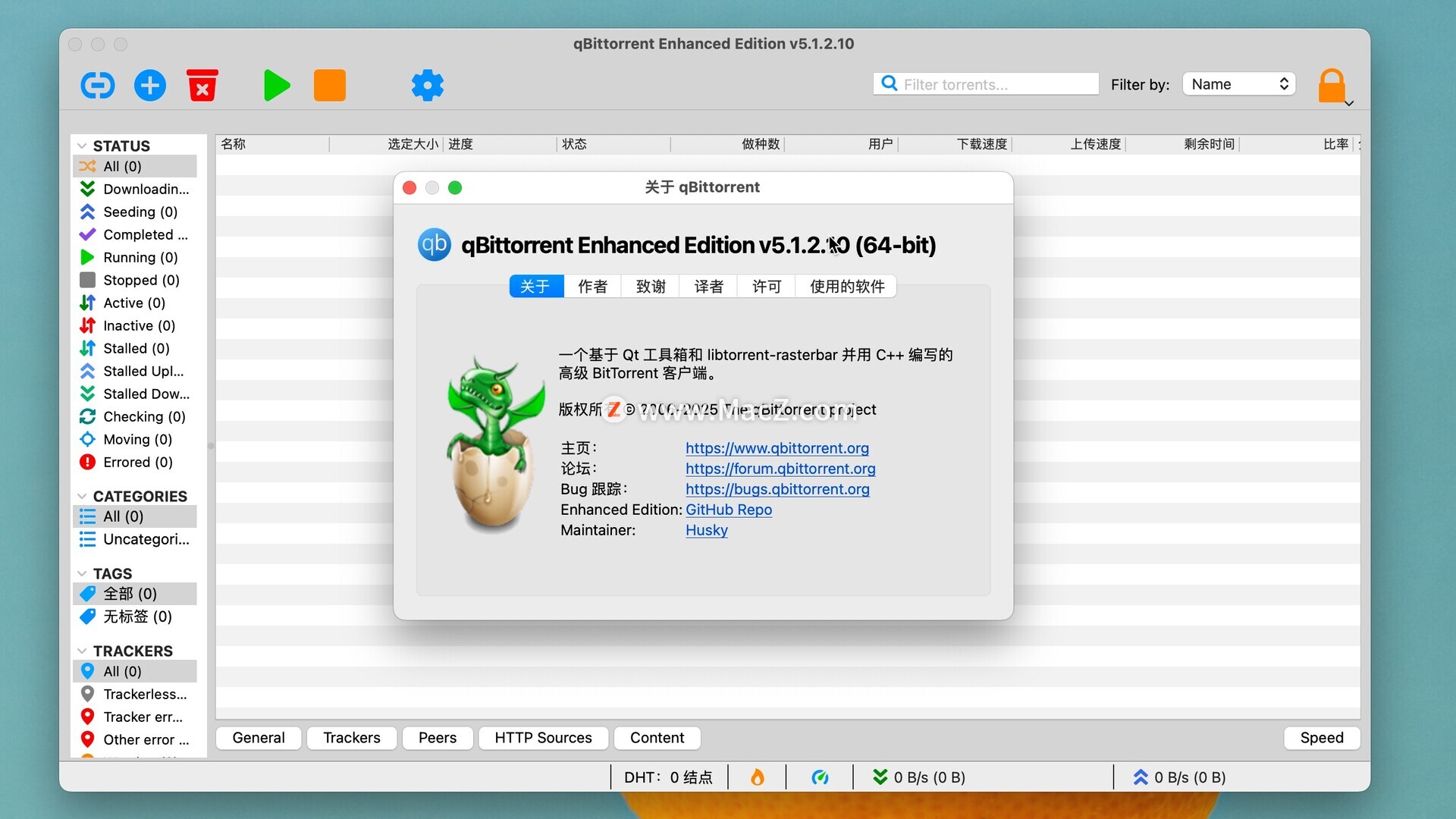Screen dimensions: 1456x819
Task: Open https://www.qbittorrent.org homepage link
Action: pyautogui.click(x=777, y=448)
